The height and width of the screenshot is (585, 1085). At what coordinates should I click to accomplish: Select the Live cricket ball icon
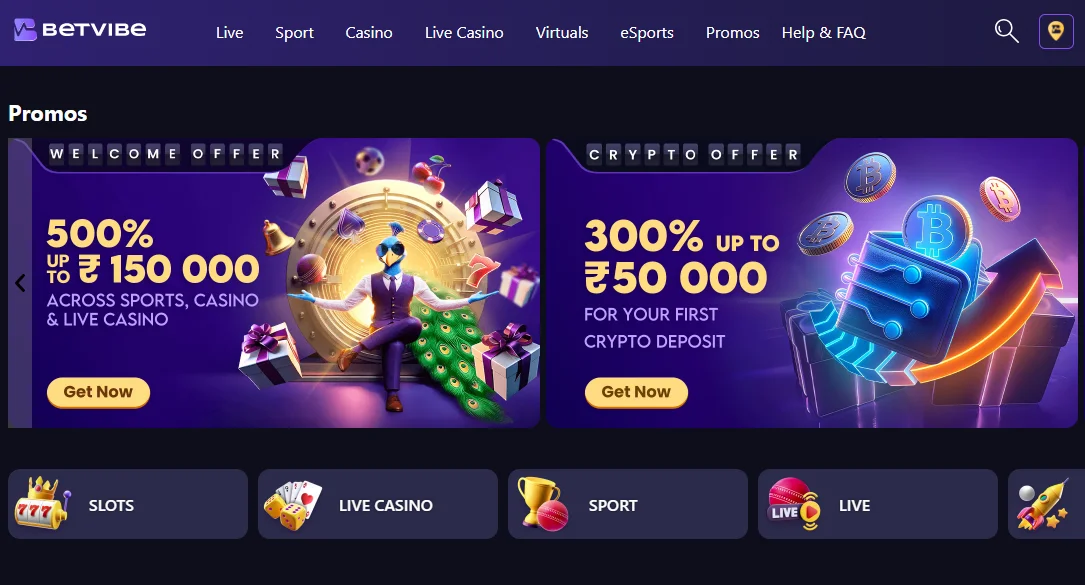click(x=794, y=504)
